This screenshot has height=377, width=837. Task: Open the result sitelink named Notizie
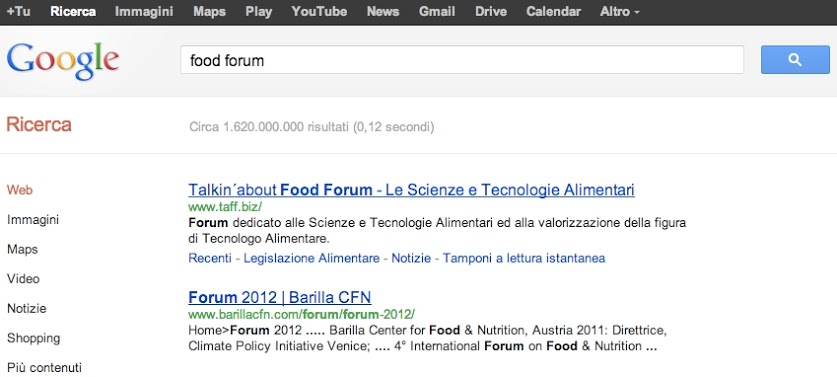pyautogui.click(x=411, y=258)
